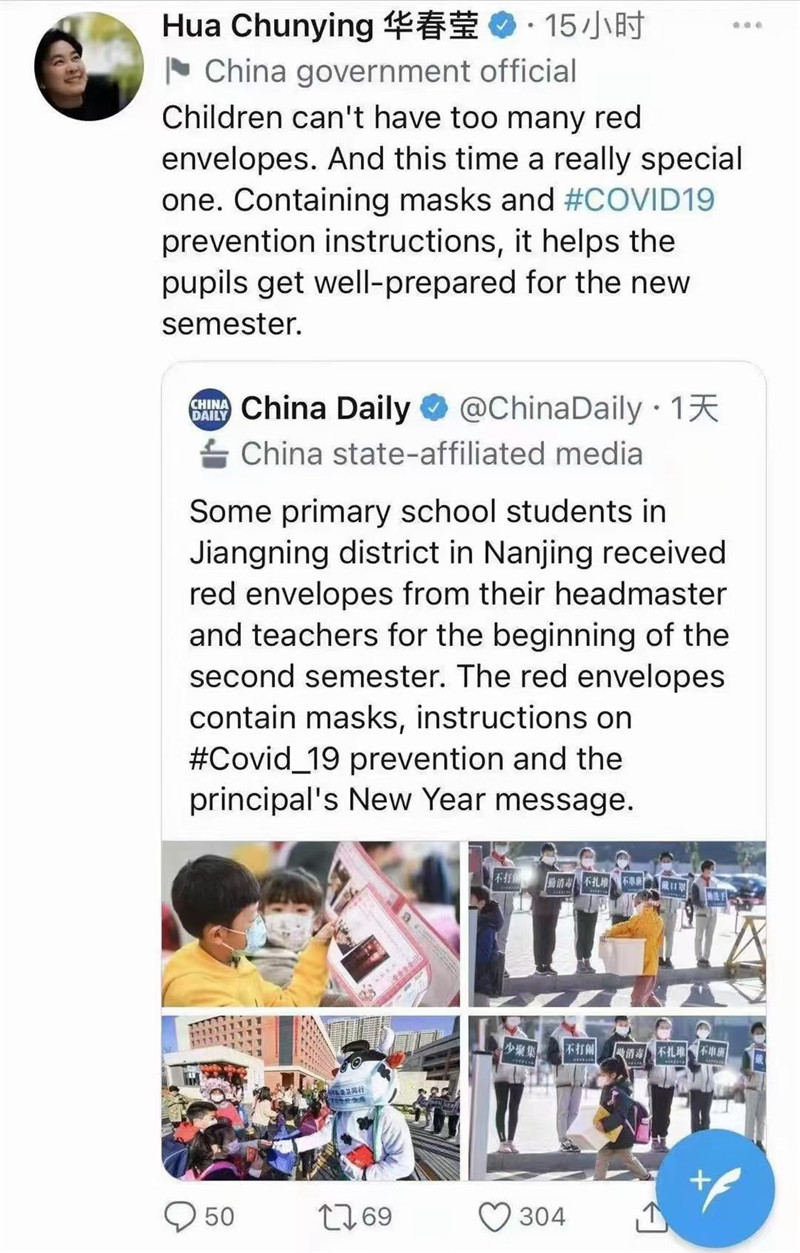Image resolution: width=800 pixels, height=1253 pixels.
Task: Open the three-dot more options menu
Action: 747,27
